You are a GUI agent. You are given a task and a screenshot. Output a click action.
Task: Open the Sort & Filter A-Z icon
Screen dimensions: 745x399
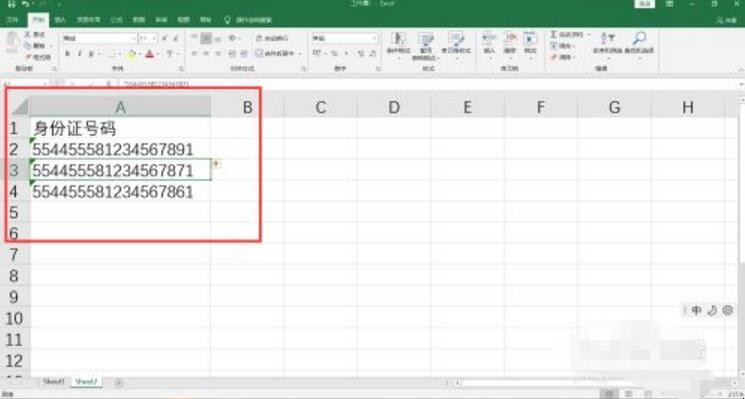click(x=607, y=39)
